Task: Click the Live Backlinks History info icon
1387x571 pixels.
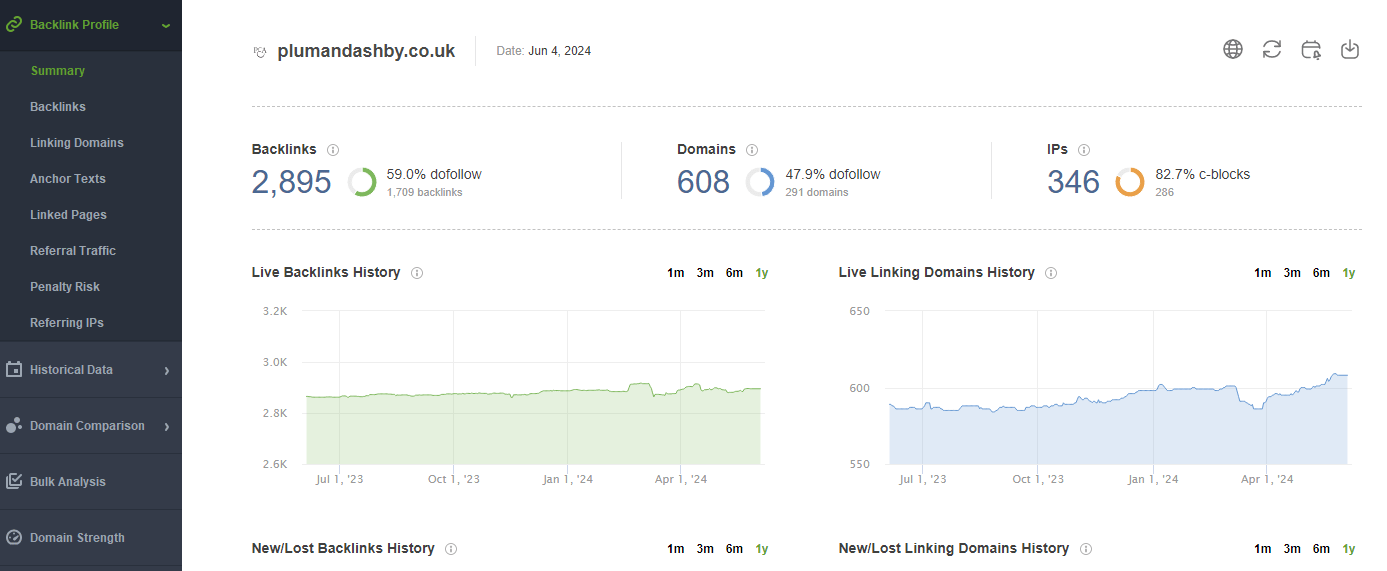Action: coord(417,273)
